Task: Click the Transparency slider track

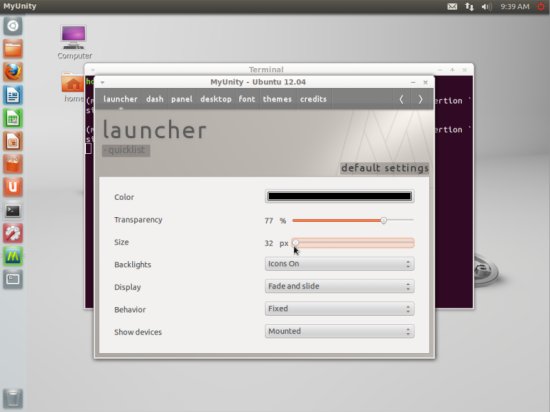Action: click(x=353, y=220)
